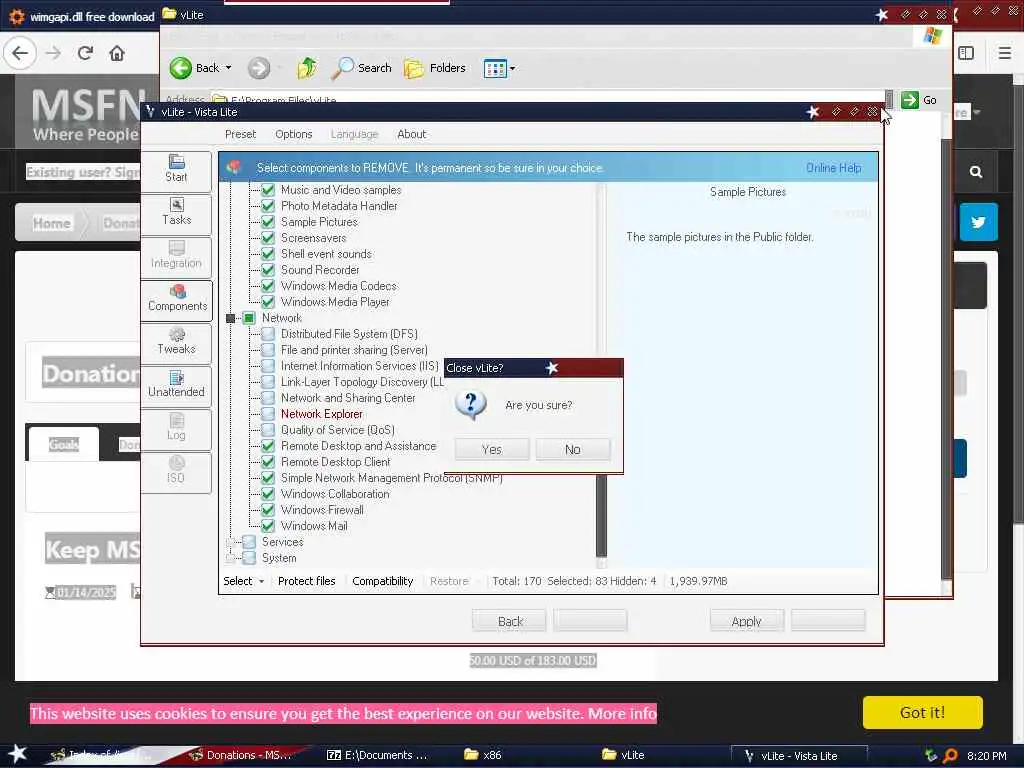Click the Got it! cookie button
The width and height of the screenshot is (1024, 768).
(x=922, y=712)
